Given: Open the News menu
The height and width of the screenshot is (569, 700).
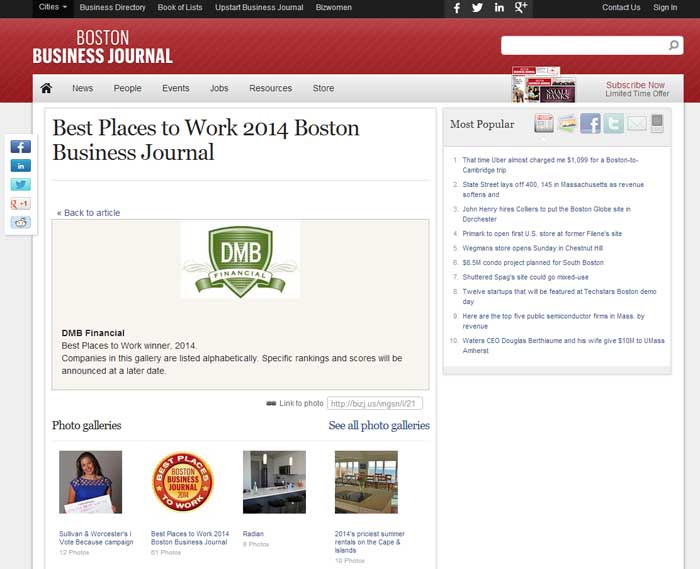Looking at the screenshot, I should click(x=83, y=88).
